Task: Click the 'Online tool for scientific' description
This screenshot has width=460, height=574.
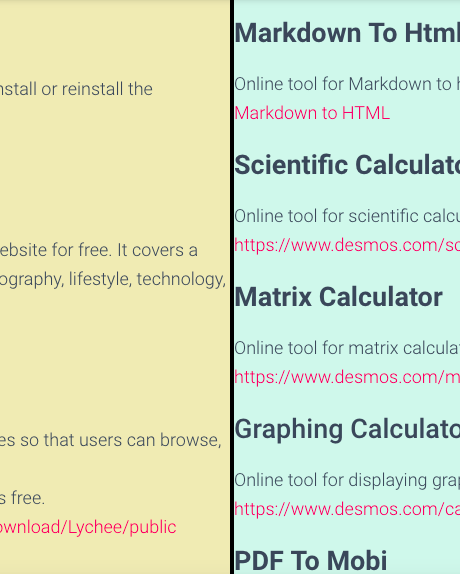Action: pos(347,216)
